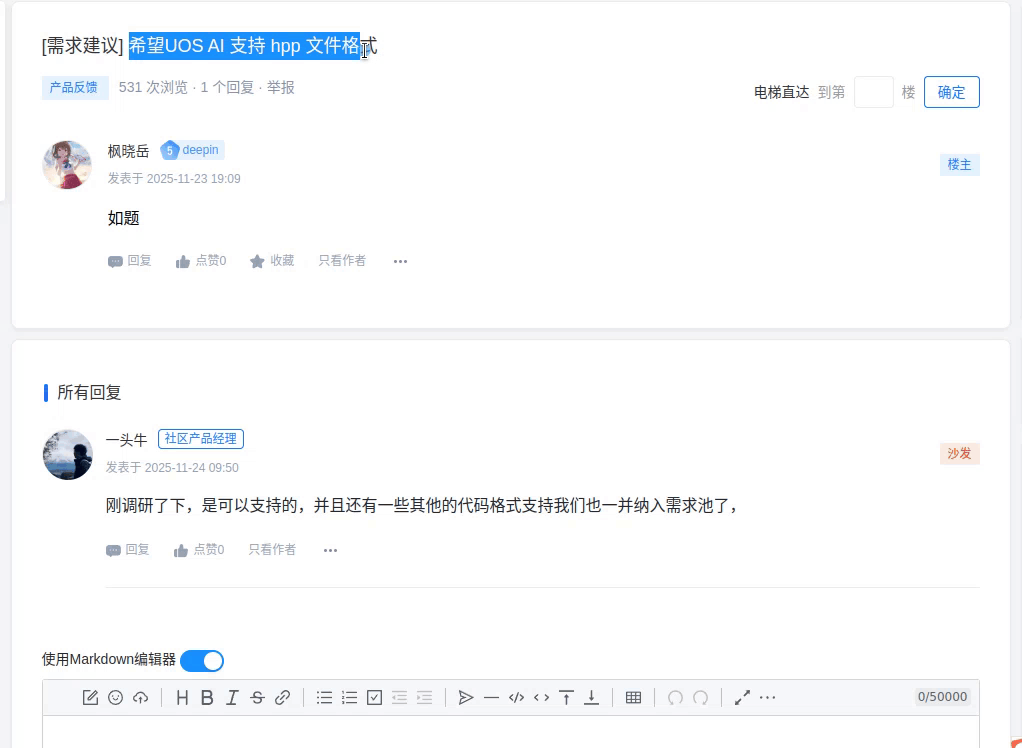The height and width of the screenshot is (748, 1022).
Task: Insert a code block with </> icon
Action: (x=516, y=697)
